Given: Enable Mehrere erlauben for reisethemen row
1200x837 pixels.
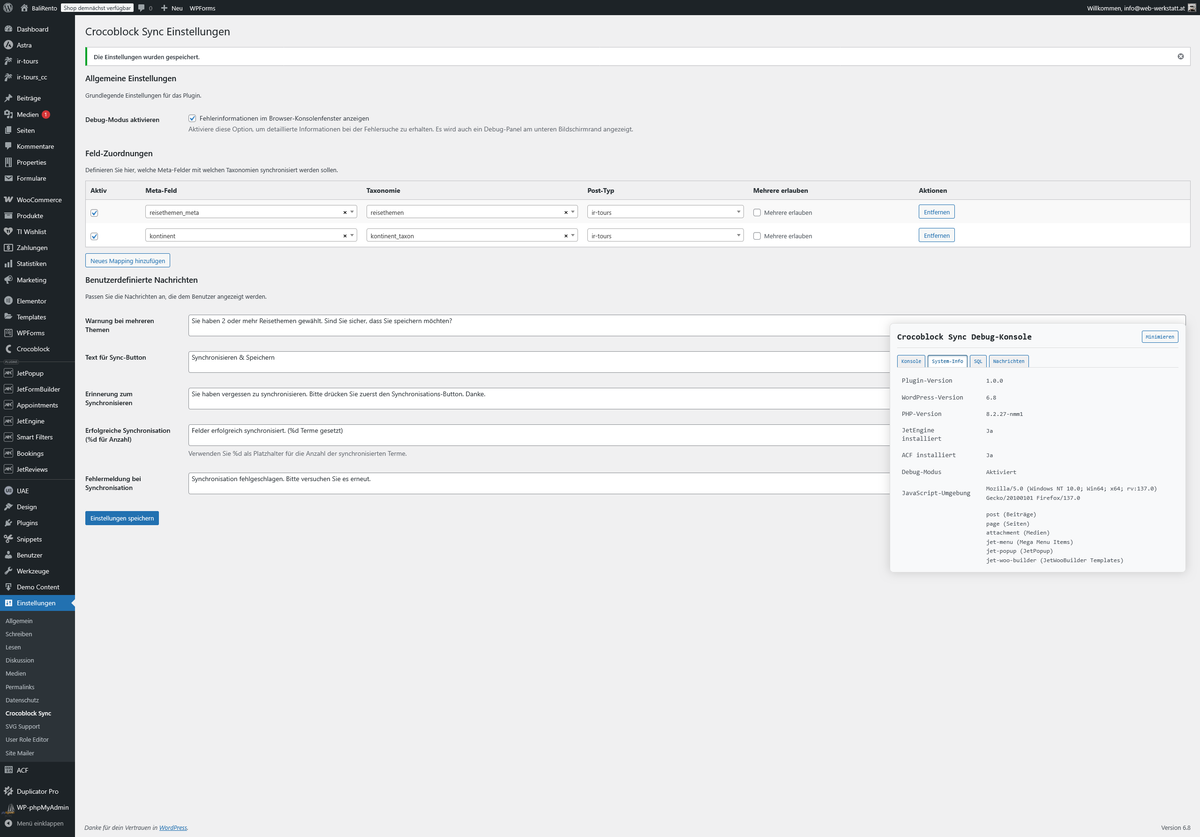Looking at the screenshot, I should [x=757, y=212].
